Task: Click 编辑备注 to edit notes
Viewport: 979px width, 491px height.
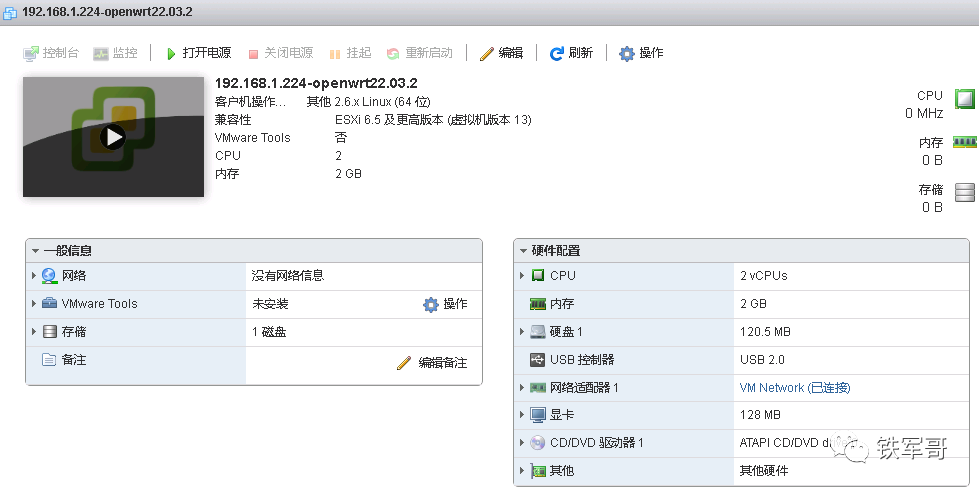Action: click(x=432, y=362)
